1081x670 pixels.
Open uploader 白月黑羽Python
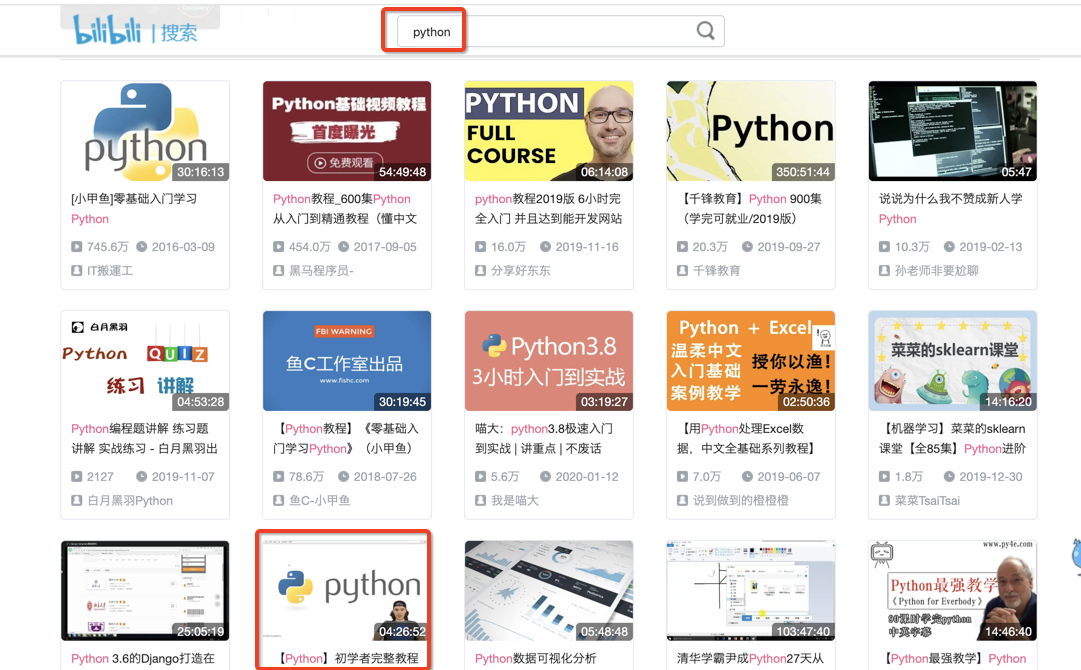[x=130, y=500]
